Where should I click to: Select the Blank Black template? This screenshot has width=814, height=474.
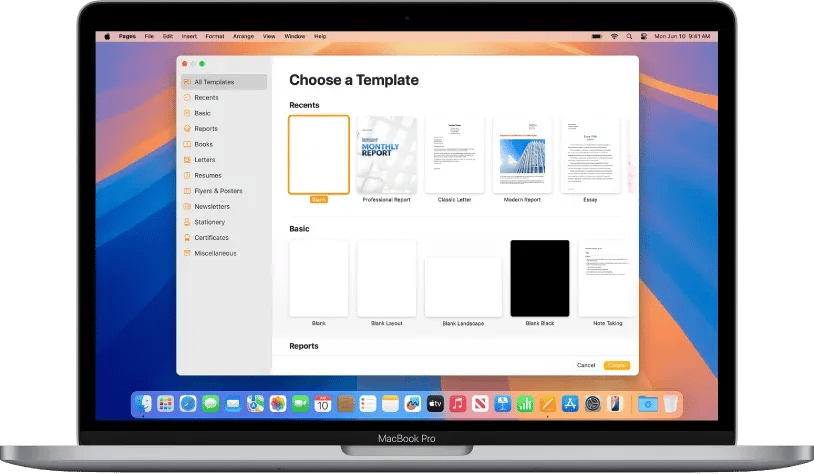click(x=540, y=278)
